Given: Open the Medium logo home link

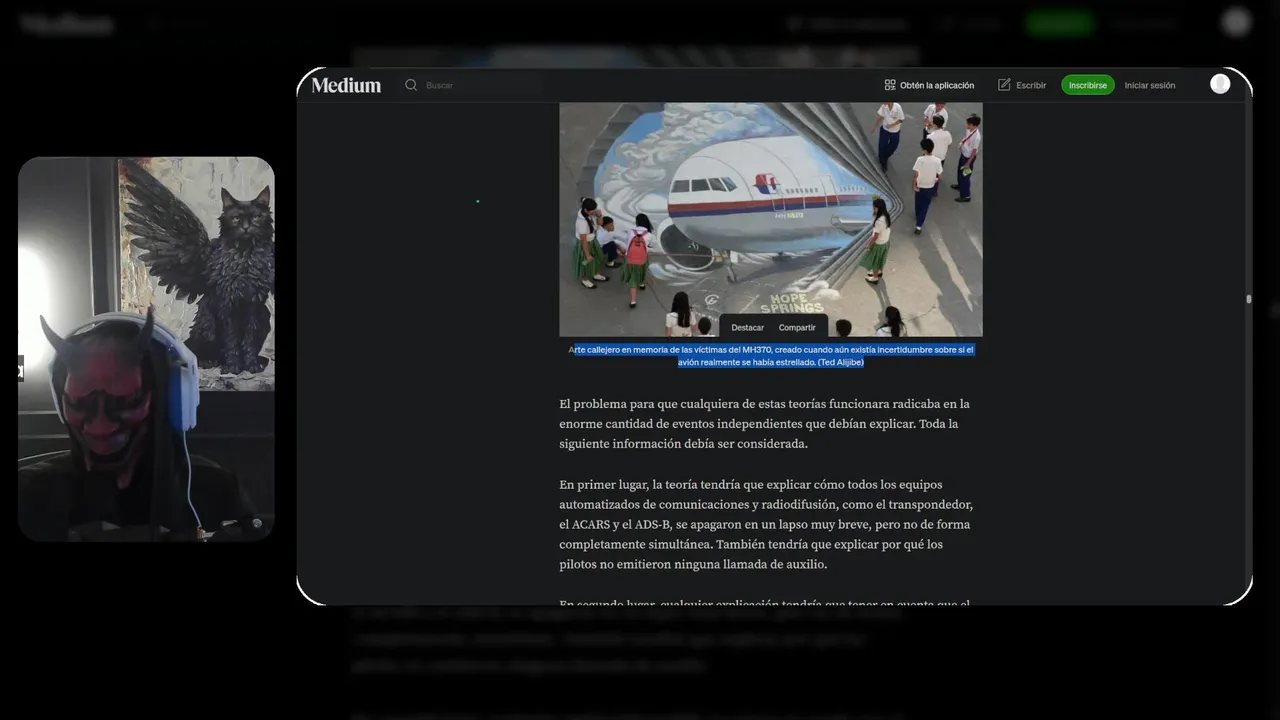Looking at the screenshot, I should [346, 85].
